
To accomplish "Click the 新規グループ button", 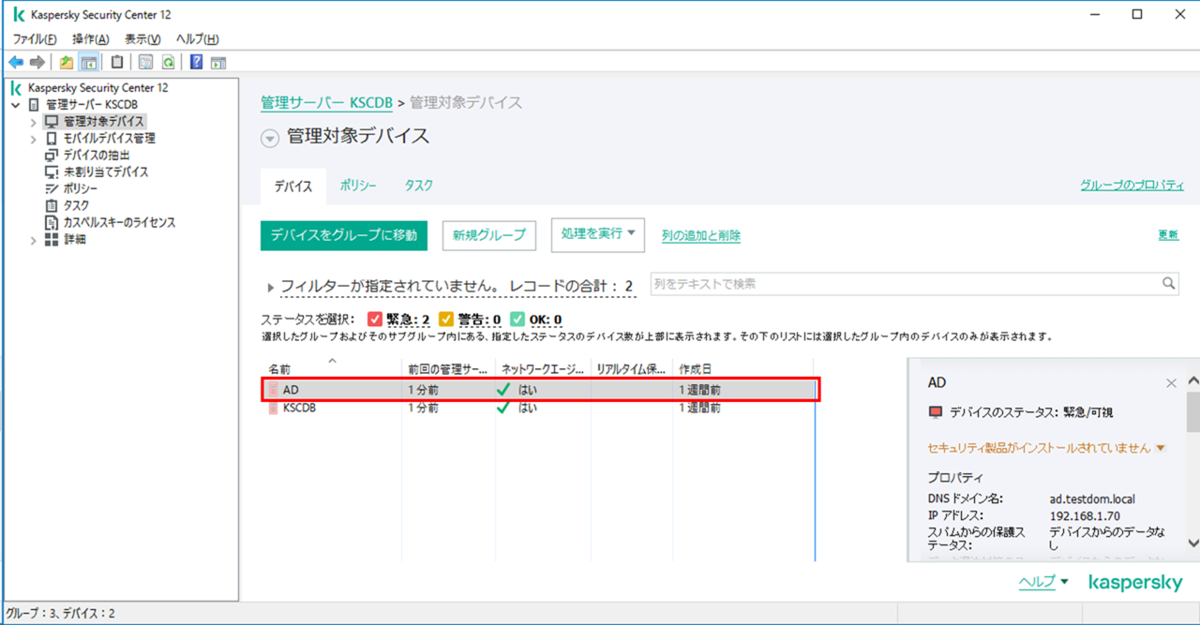I will [x=489, y=236].
